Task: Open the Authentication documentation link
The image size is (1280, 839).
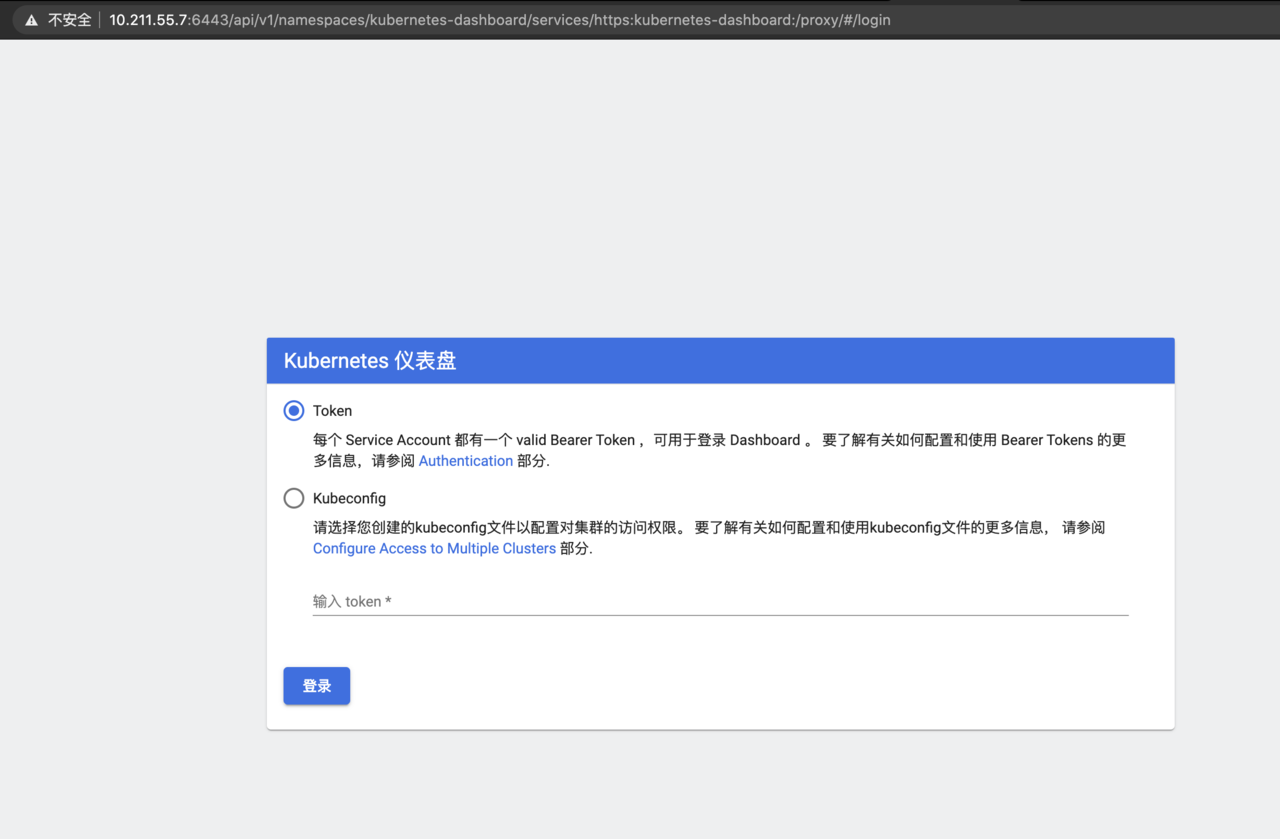Action: click(466, 461)
